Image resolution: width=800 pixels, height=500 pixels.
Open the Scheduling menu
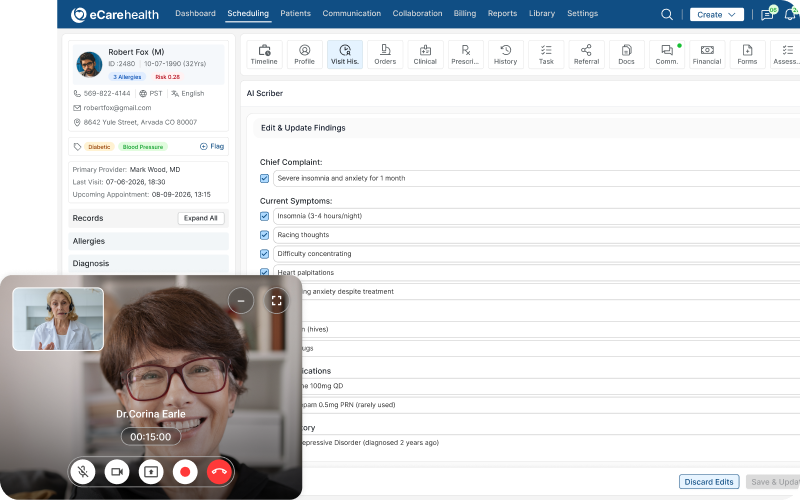pyautogui.click(x=248, y=13)
